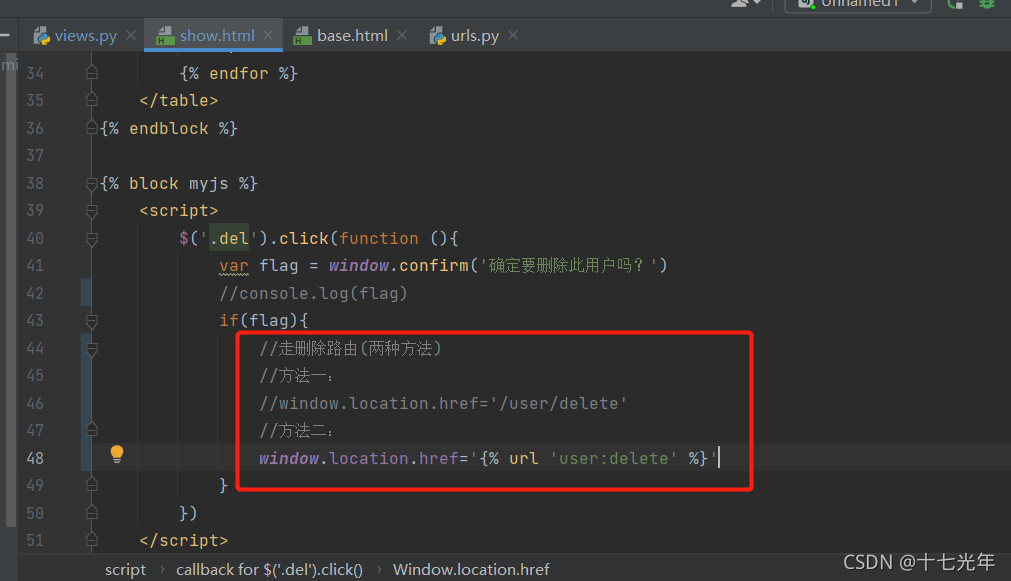Viewport: 1011px width, 581px height.
Task: Close the show.html tab
Action: click(x=268, y=35)
